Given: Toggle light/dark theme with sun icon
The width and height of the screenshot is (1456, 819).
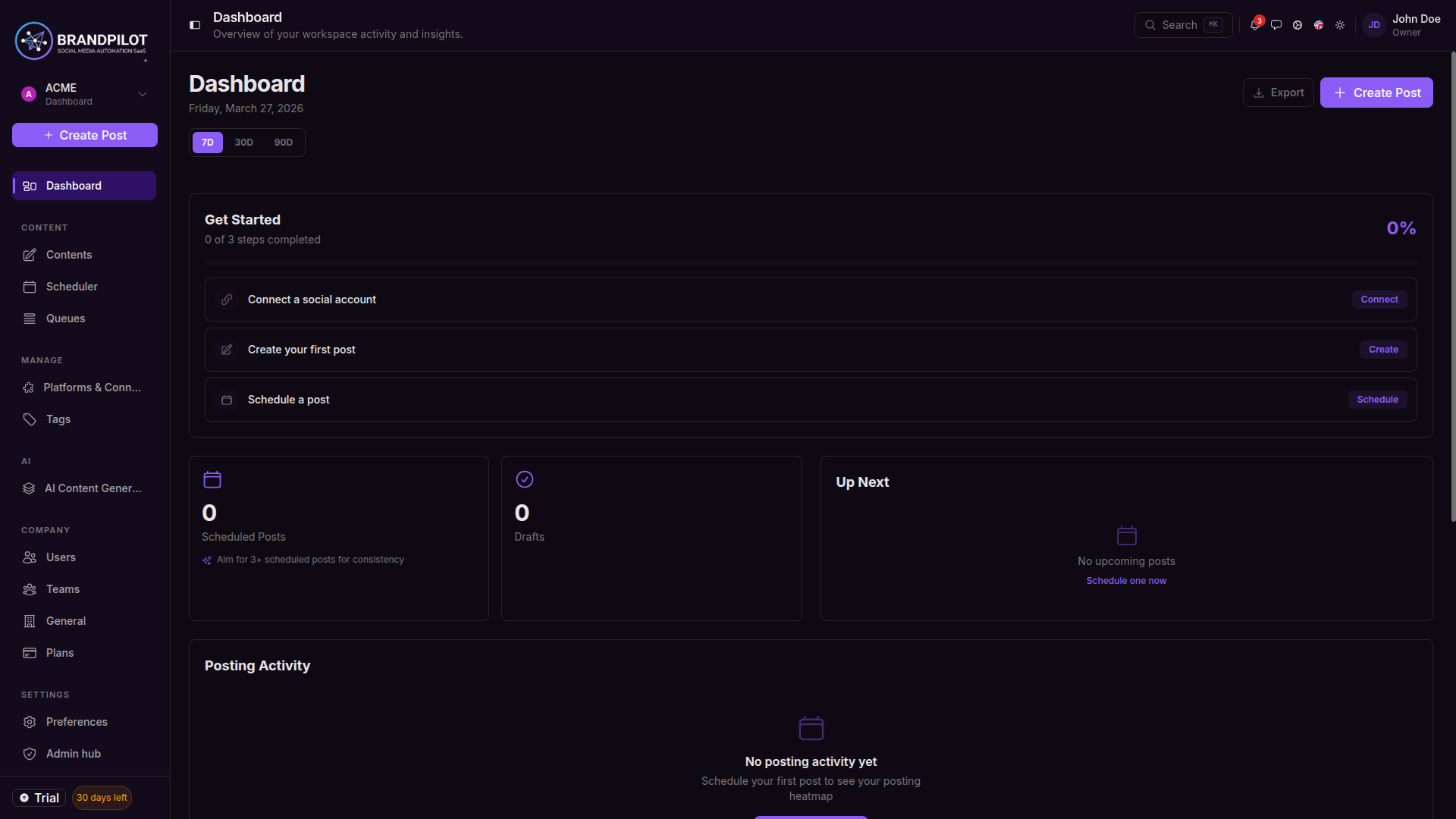Looking at the screenshot, I should (1340, 25).
